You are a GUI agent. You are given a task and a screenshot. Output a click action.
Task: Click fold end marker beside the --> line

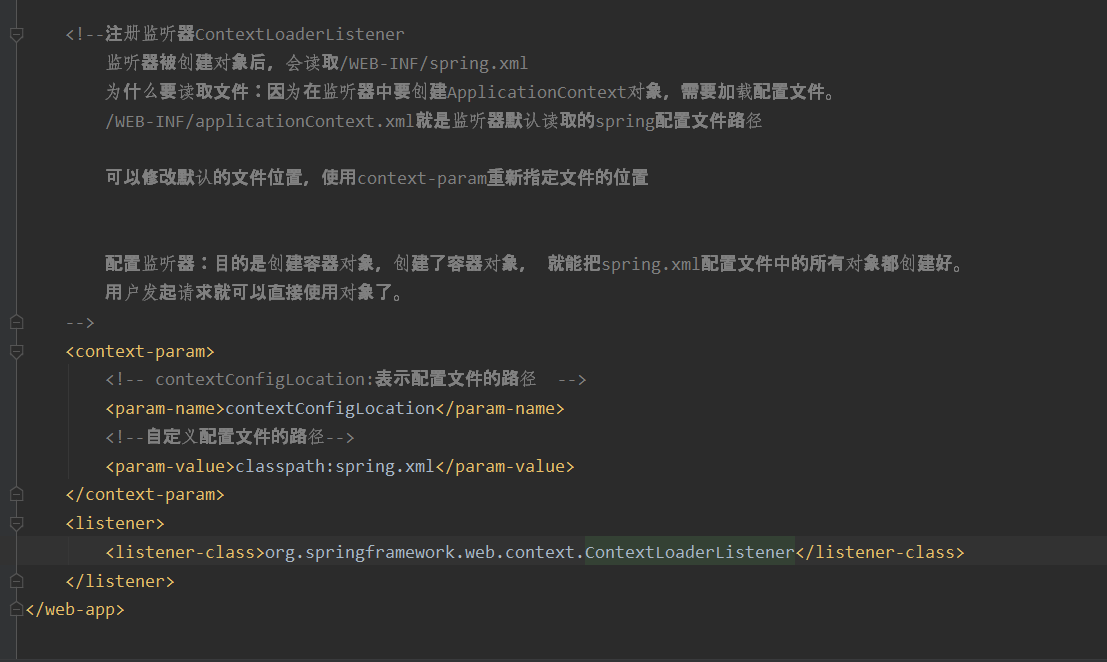coord(17,323)
